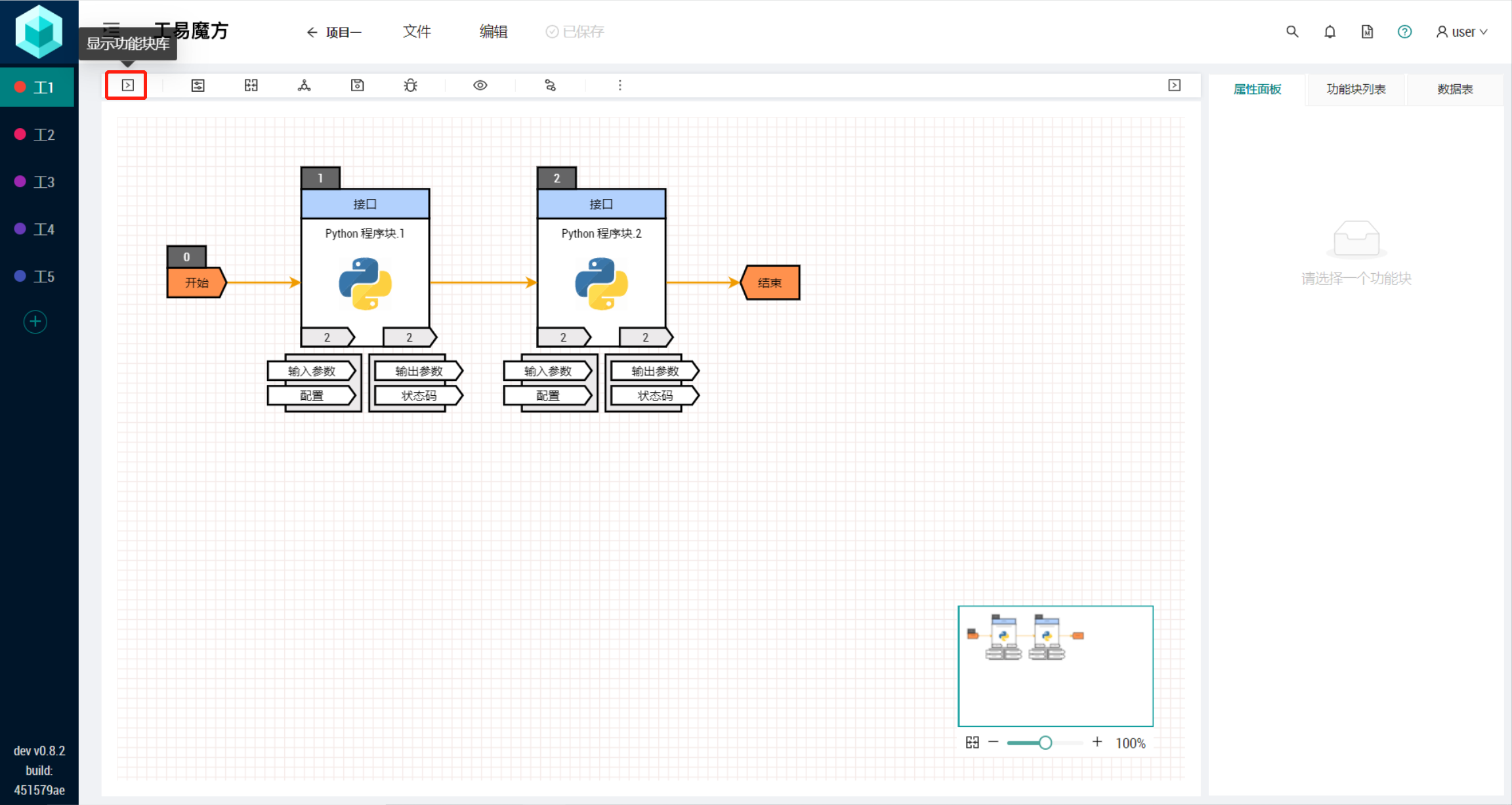The image size is (1512, 805).
Task: Click 配置 port of Python block 1
Action: 312,396
